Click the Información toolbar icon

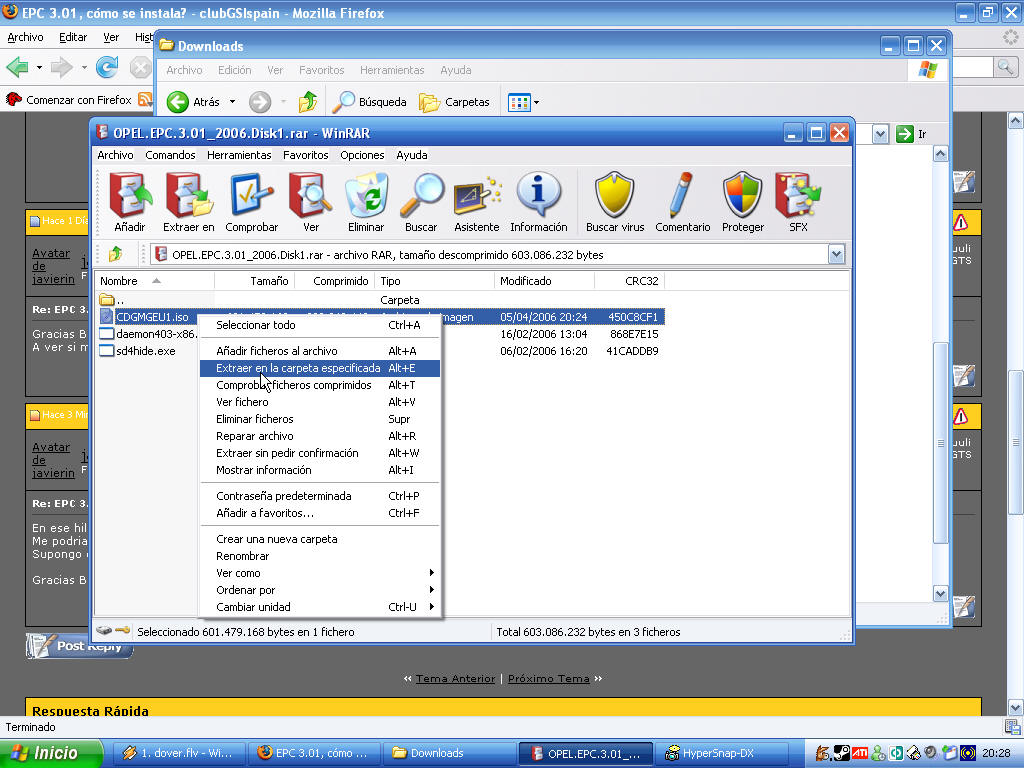point(538,202)
